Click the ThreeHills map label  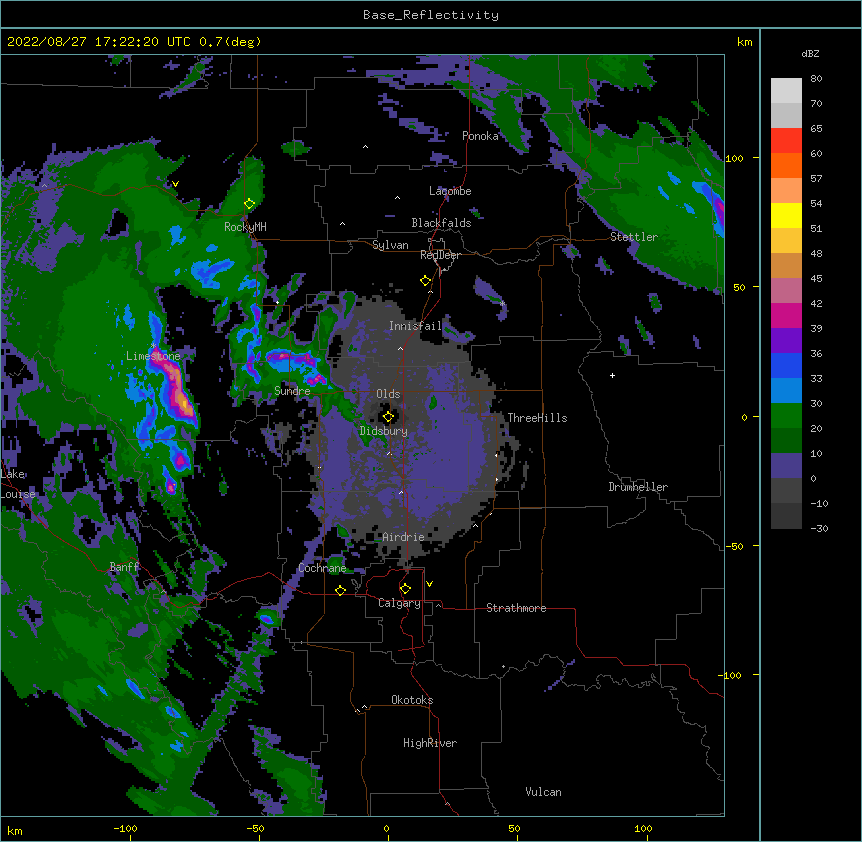coord(537,418)
